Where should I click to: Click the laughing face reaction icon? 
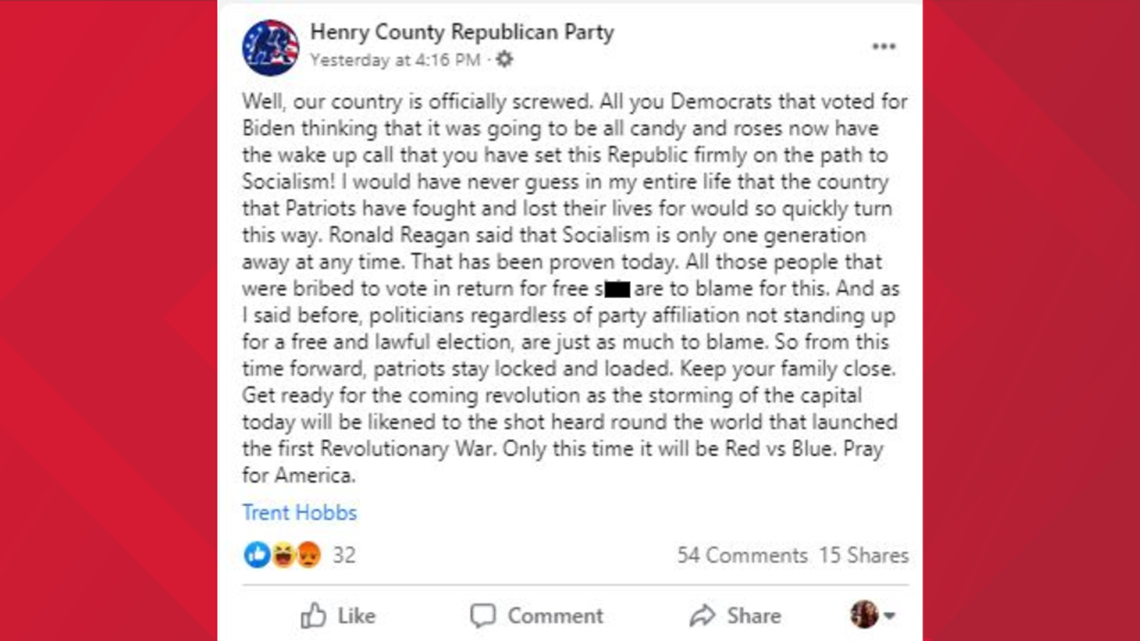coord(282,554)
